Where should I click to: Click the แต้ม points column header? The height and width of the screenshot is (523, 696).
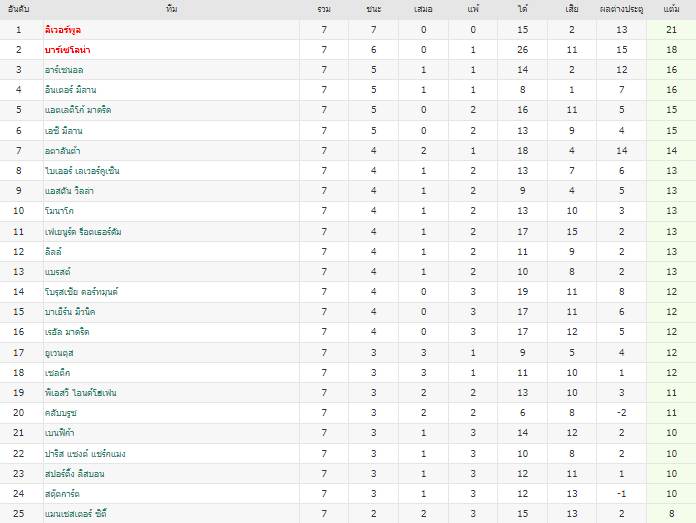[671, 9]
